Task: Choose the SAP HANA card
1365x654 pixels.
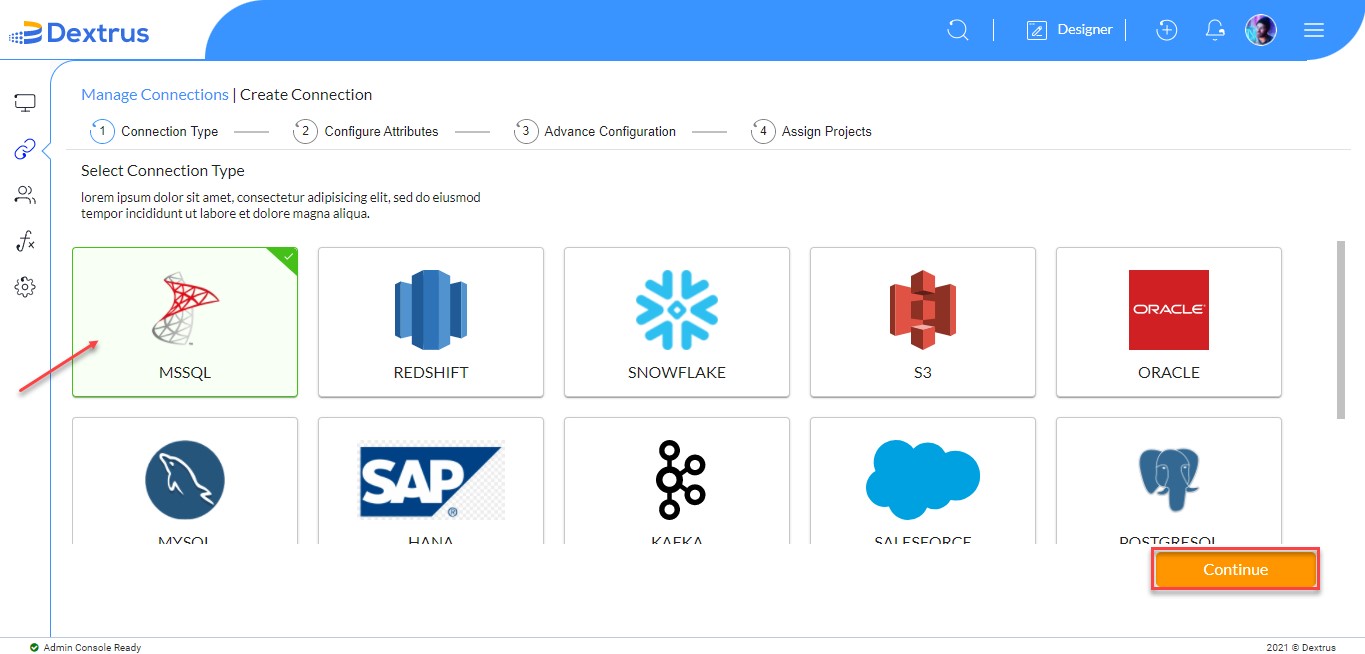Action: pos(431,481)
